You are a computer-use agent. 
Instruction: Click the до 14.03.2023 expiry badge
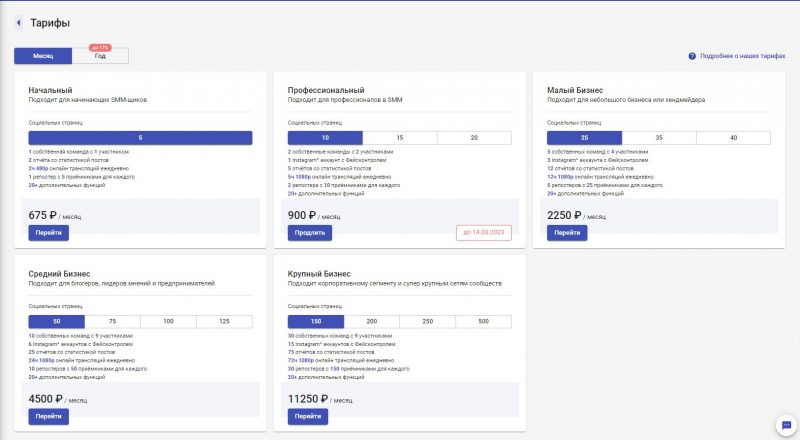coord(482,232)
